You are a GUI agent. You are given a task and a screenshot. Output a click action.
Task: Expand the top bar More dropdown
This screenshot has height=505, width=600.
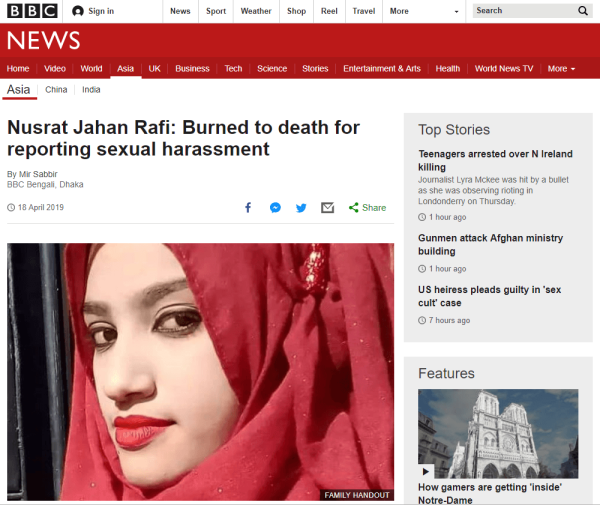pos(425,11)
